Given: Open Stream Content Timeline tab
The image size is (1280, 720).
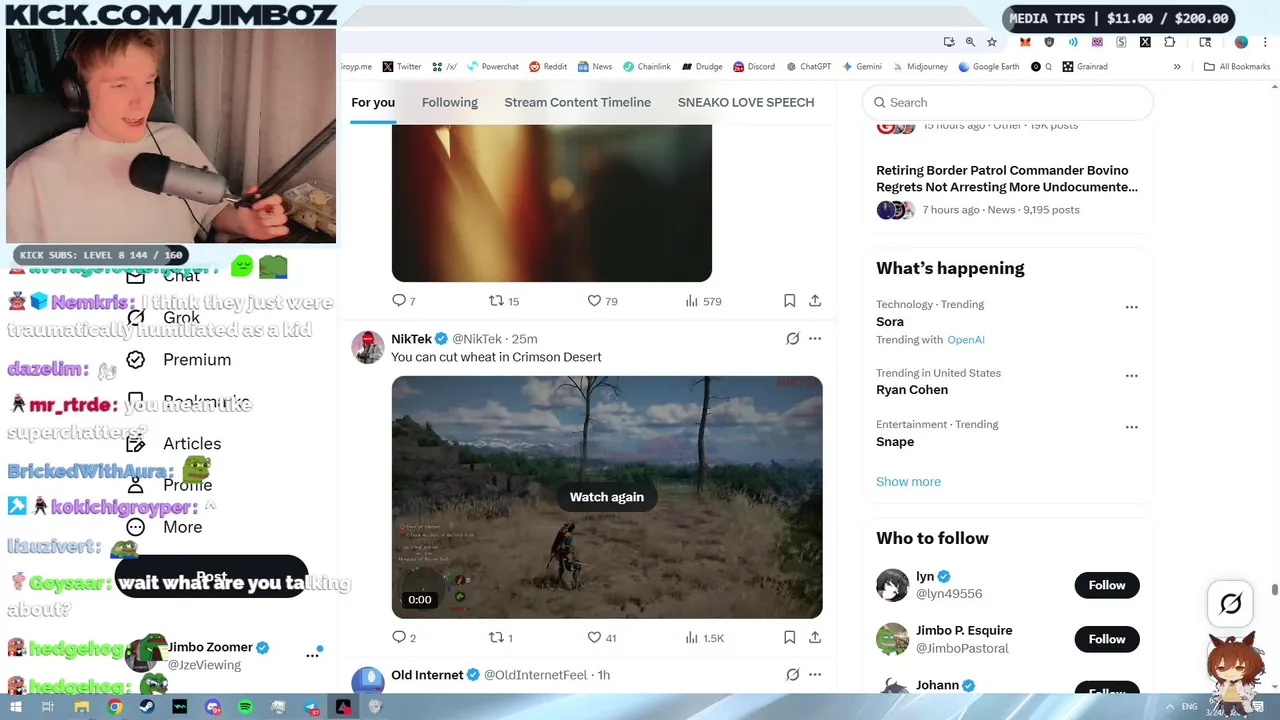Looking at the screenshot, I should [x=578, y=102].
